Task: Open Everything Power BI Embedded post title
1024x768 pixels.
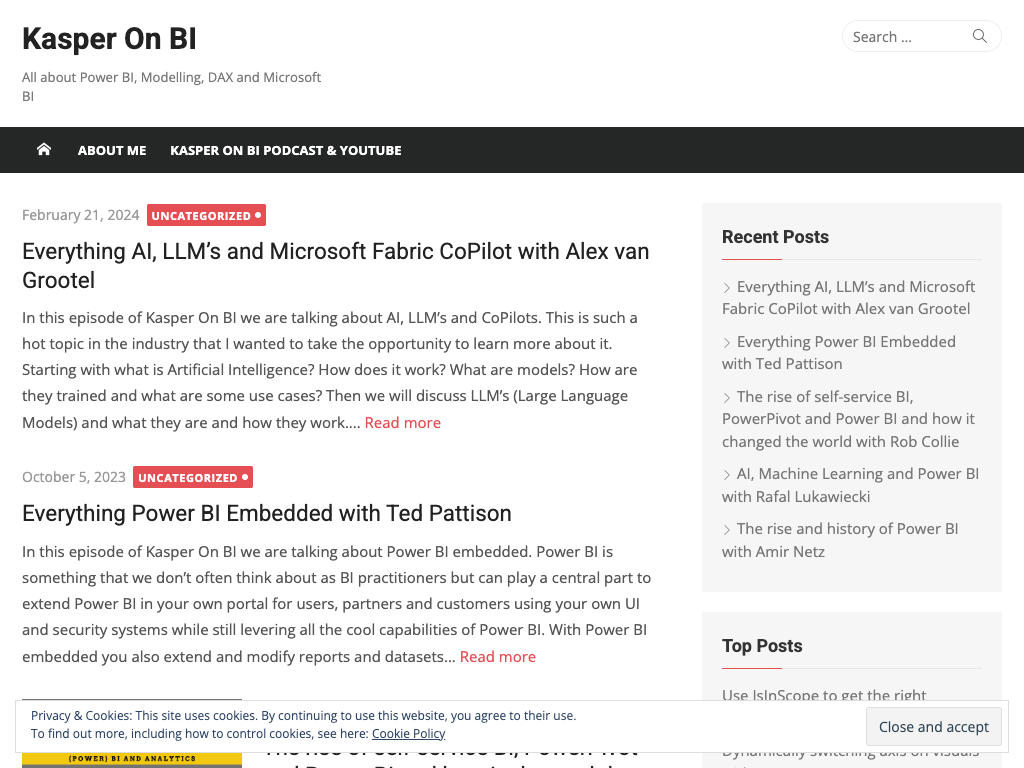Action: pyautogui.click(x=267, y=513)
